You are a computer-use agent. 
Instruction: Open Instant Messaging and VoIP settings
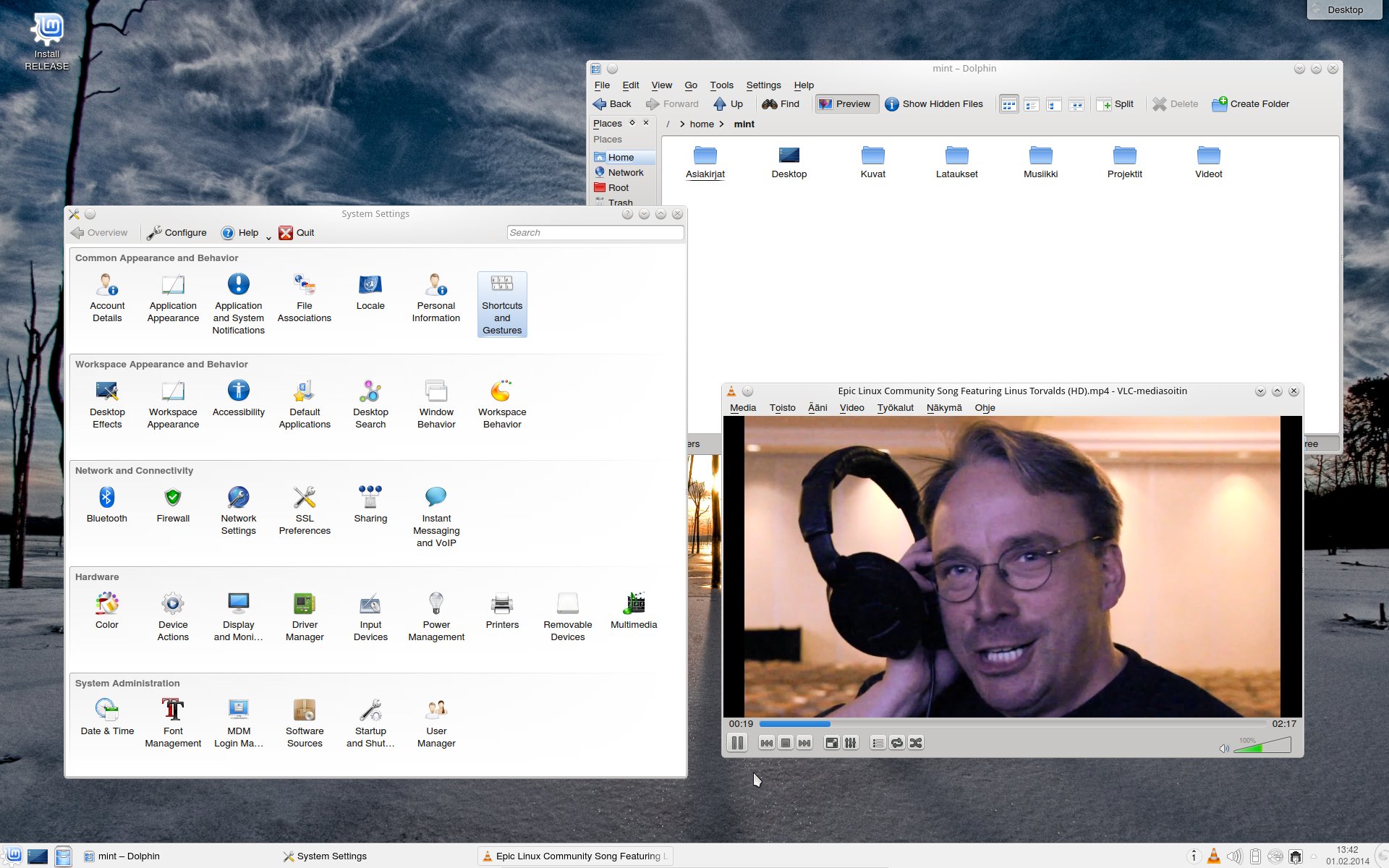coord(436,517)
